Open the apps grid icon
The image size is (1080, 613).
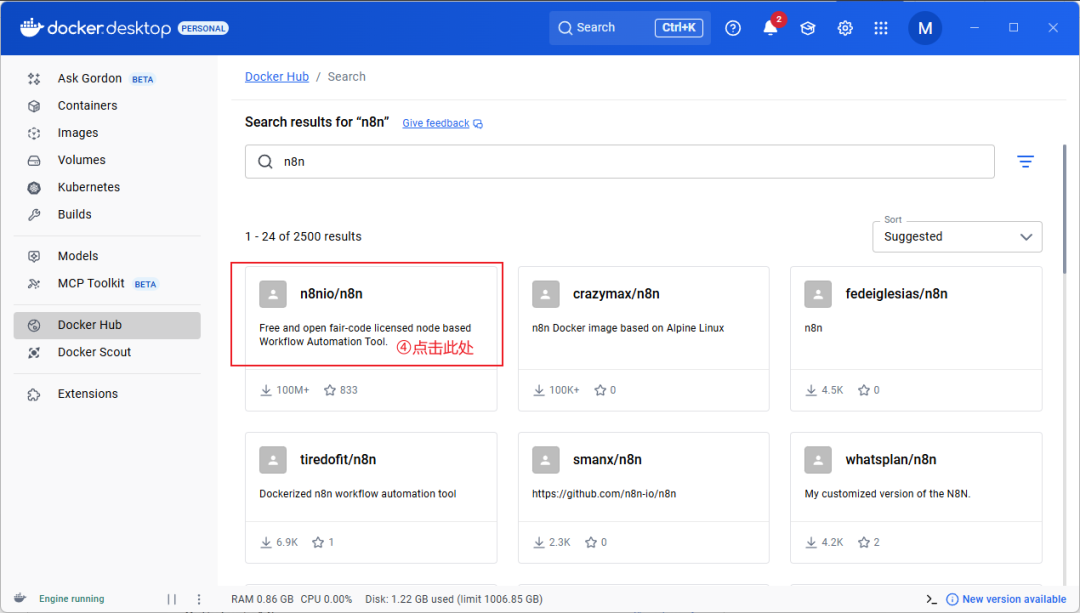881,28
